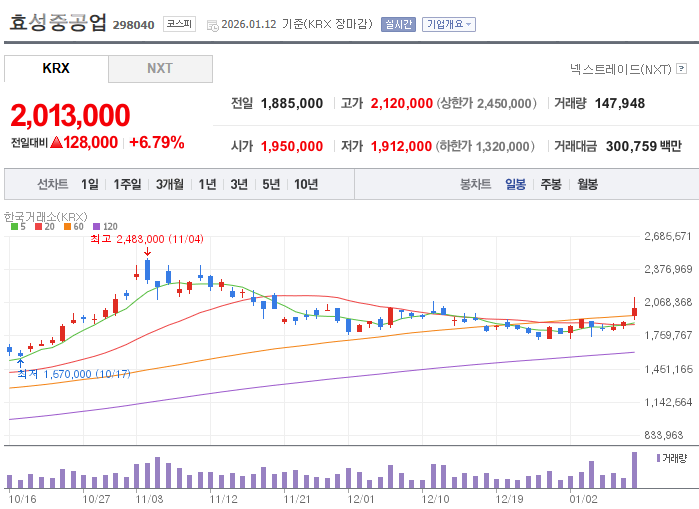Click the stock code 298040

point(133,25)
